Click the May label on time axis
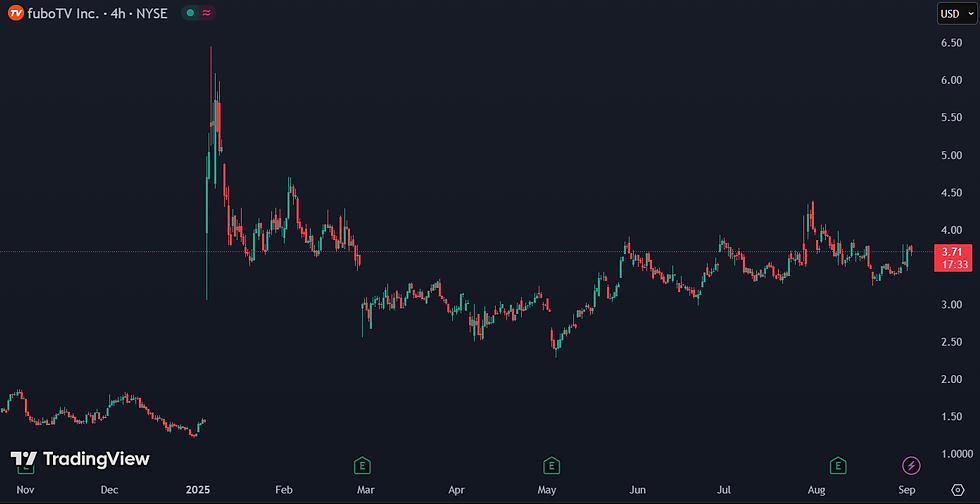980x504 pixels. (x=547, y=490)
